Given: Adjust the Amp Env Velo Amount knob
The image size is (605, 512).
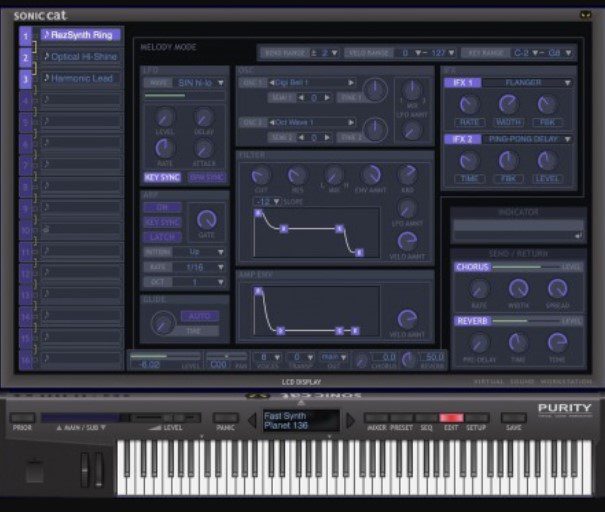Looking at the screenshot, I should coord(407,319).
